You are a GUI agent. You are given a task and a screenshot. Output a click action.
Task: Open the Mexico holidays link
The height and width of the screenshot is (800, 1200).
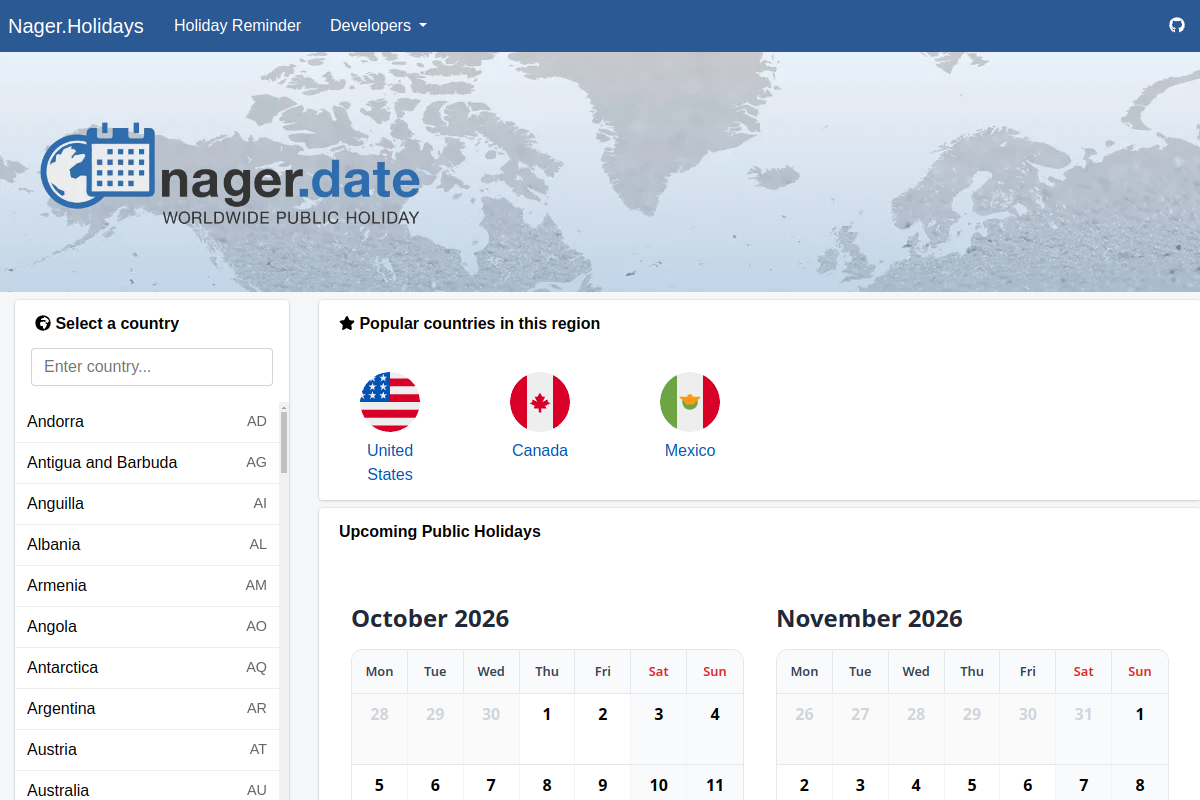pos(690,450)
